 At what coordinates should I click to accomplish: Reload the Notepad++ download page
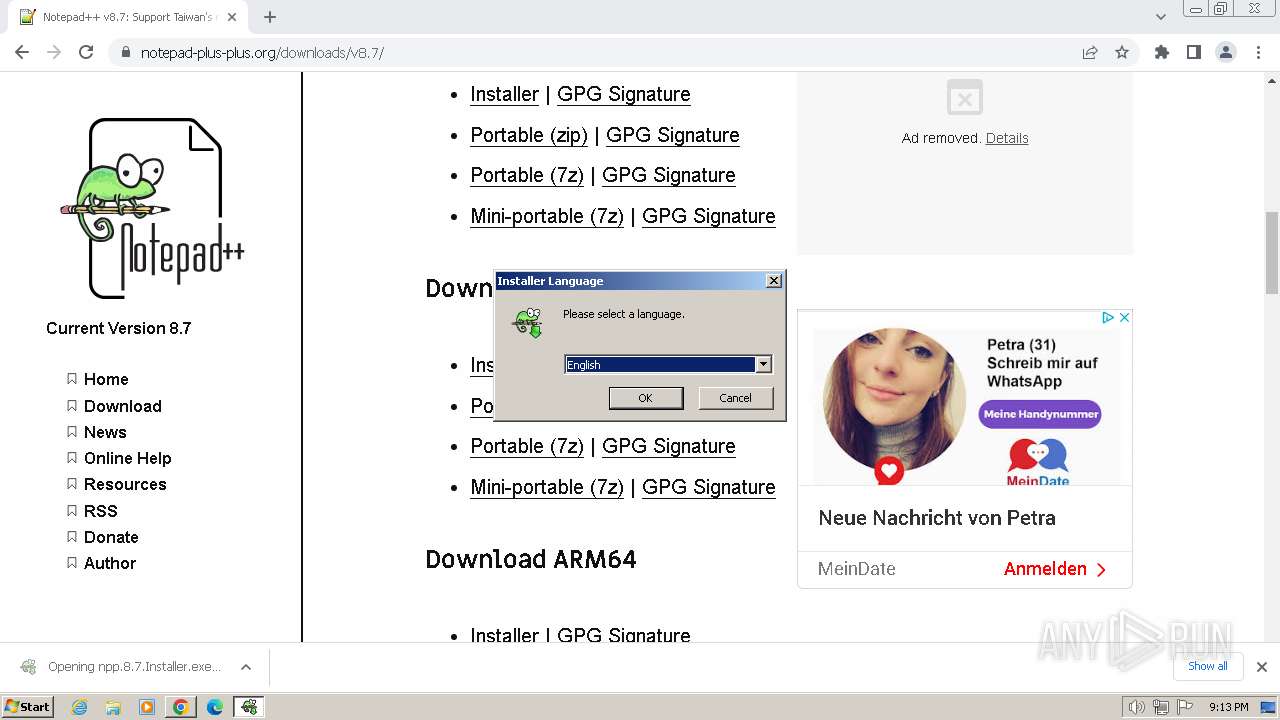[86, 52]
